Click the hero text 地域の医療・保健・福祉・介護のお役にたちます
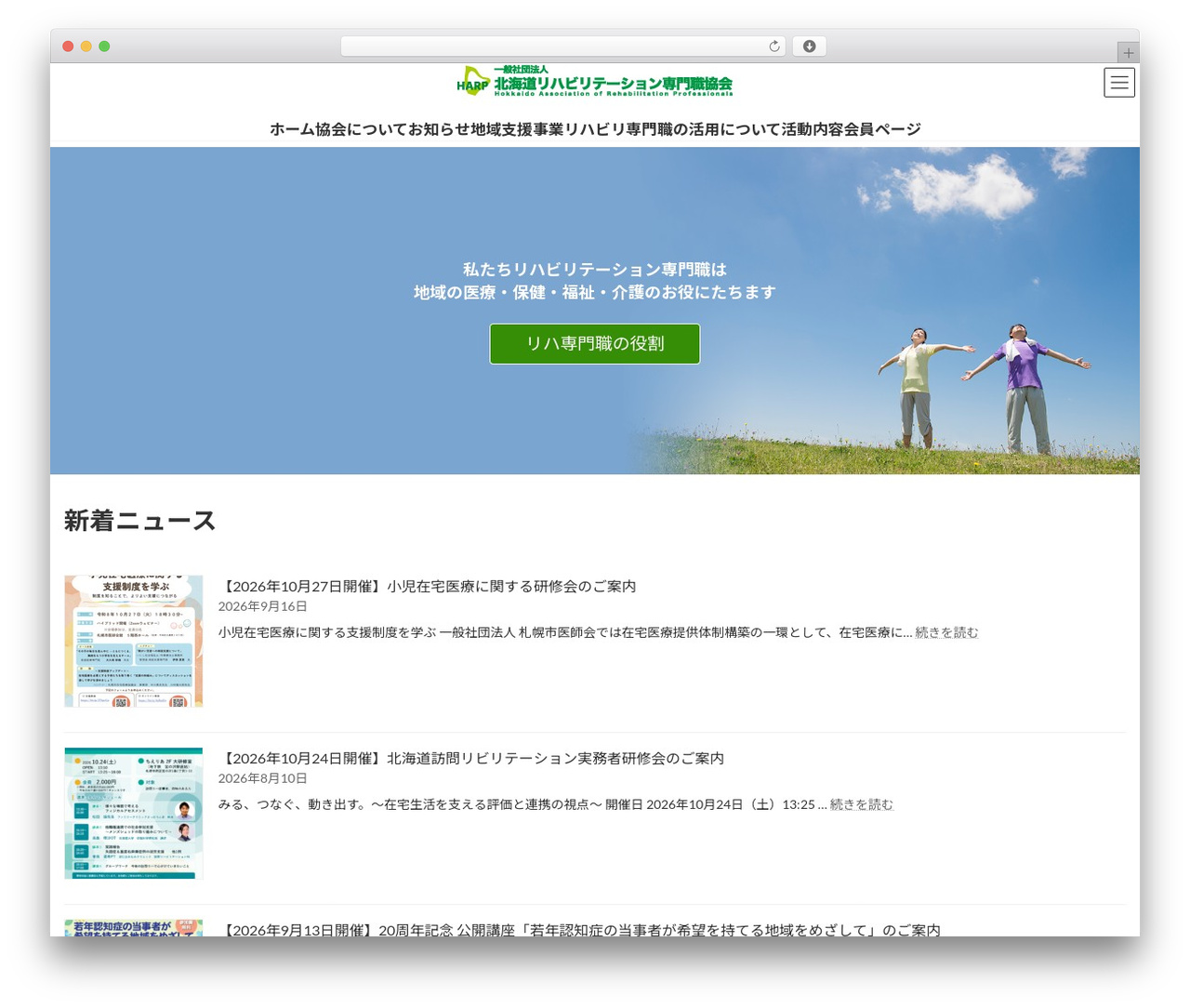This screenshot has width=1190, height=1008. [x=595, y=293]
